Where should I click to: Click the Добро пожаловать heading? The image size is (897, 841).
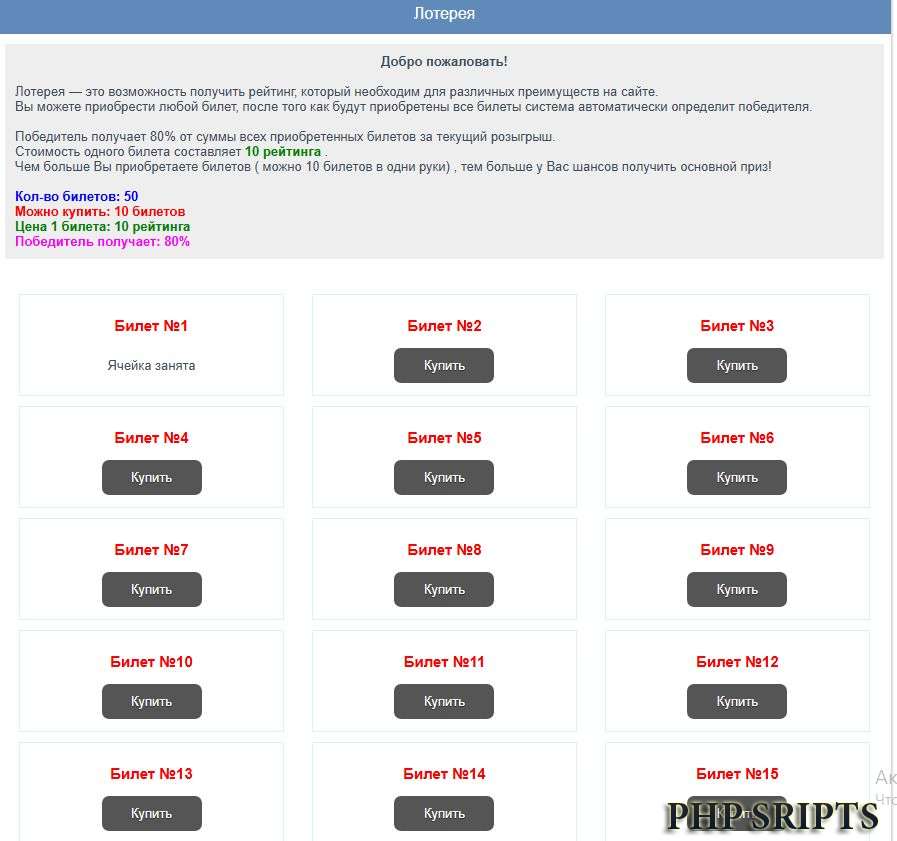[x=444, y=62]
